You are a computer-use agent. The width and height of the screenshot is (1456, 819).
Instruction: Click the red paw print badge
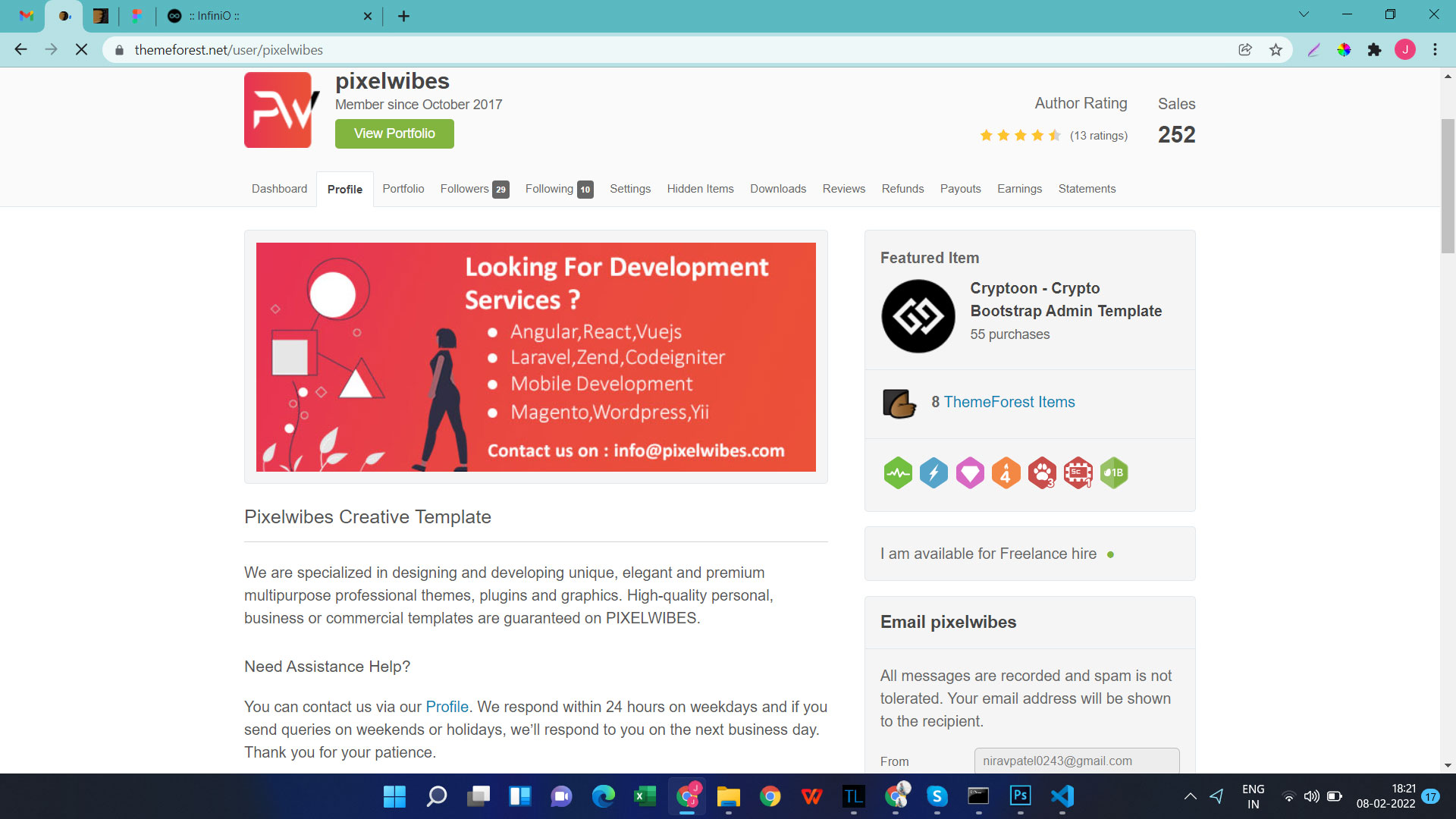1042,473
